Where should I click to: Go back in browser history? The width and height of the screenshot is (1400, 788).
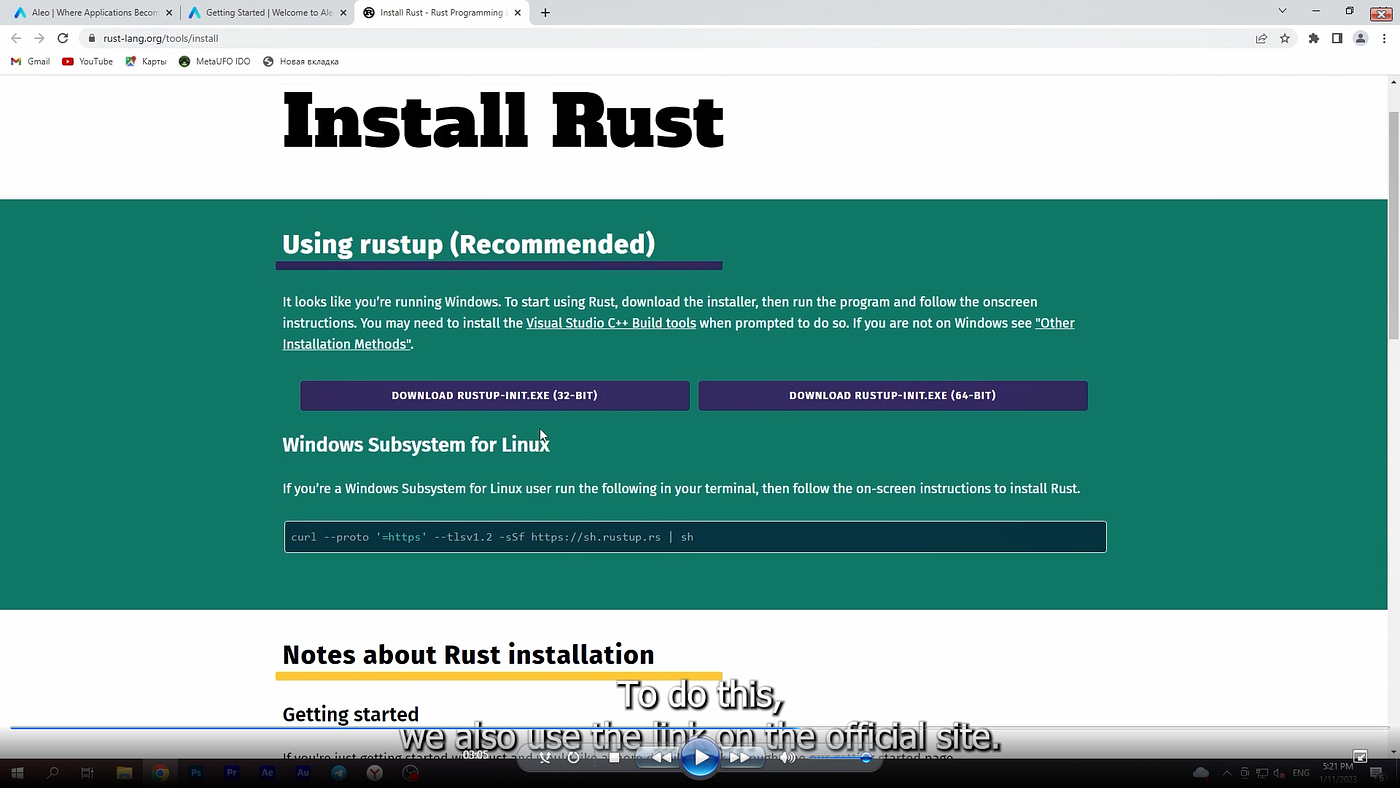point(16,38)
